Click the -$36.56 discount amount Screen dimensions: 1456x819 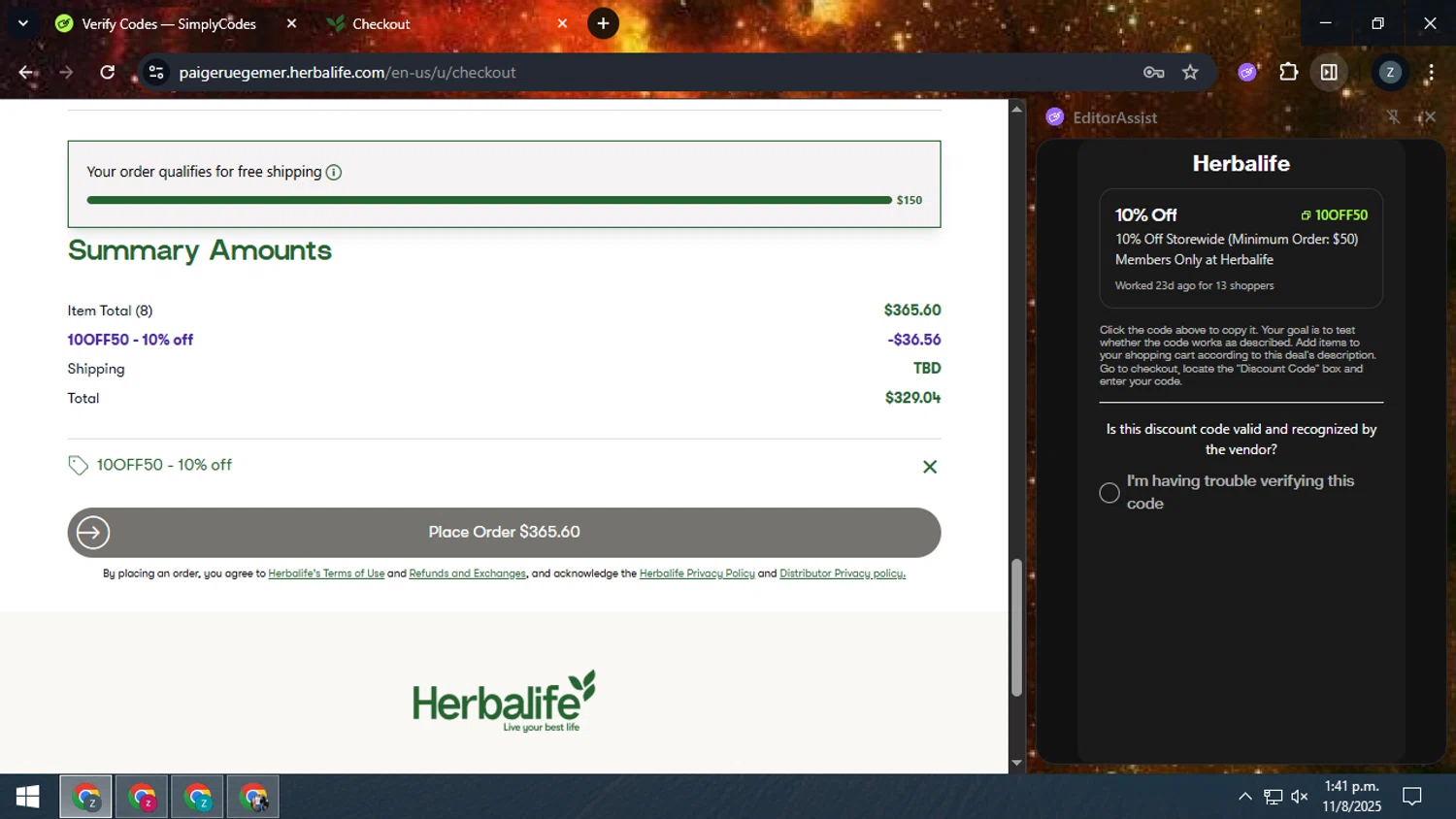[913, 340]
